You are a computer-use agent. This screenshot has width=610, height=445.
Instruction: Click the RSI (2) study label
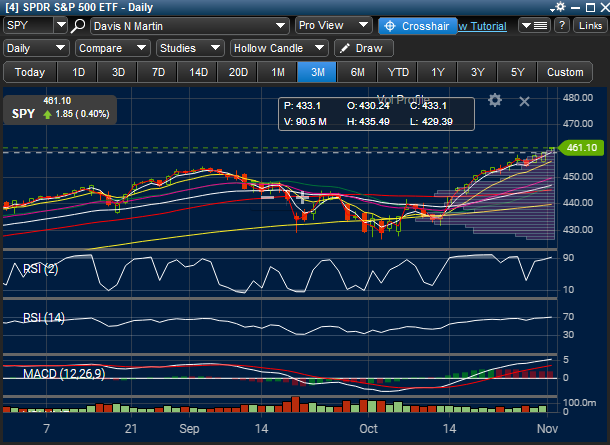click(40, 269)
